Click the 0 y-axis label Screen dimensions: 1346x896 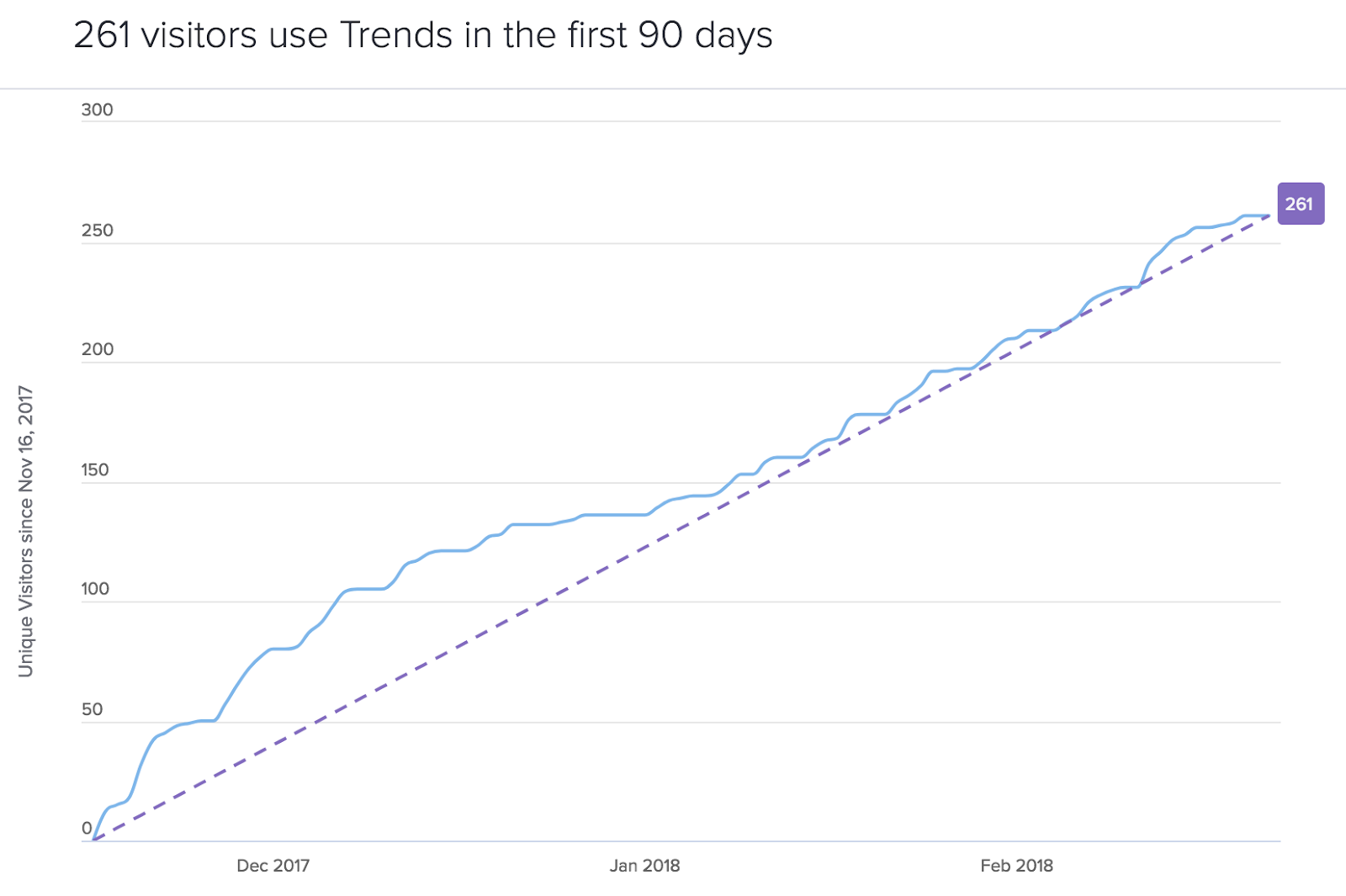point(87,829)
